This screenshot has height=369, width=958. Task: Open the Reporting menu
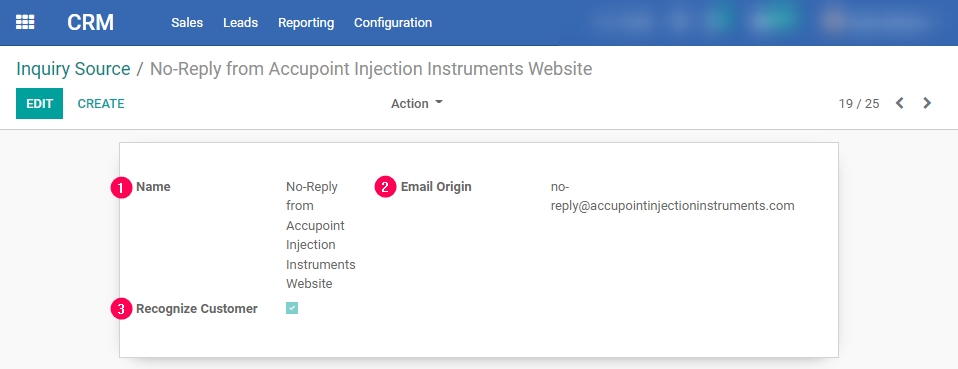(306, 23)
